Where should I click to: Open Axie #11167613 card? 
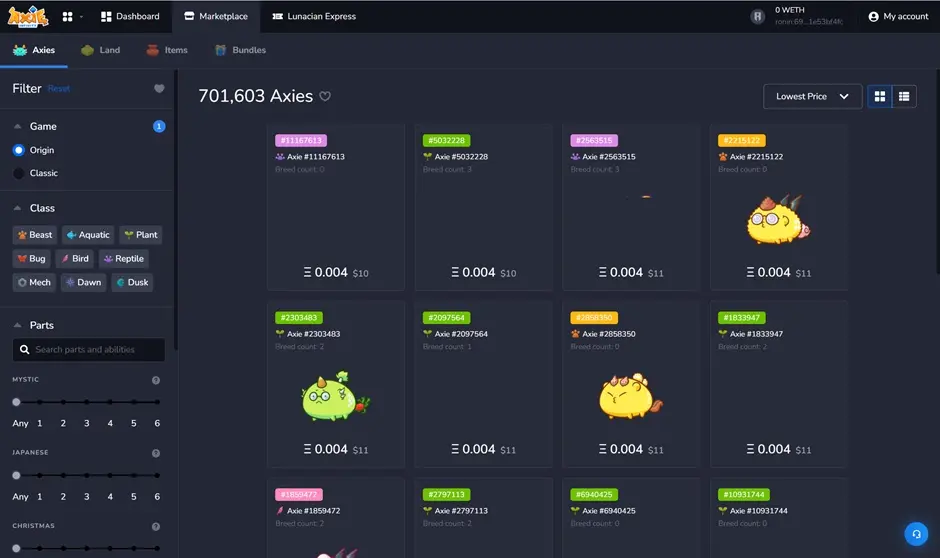tap(336, 207)
